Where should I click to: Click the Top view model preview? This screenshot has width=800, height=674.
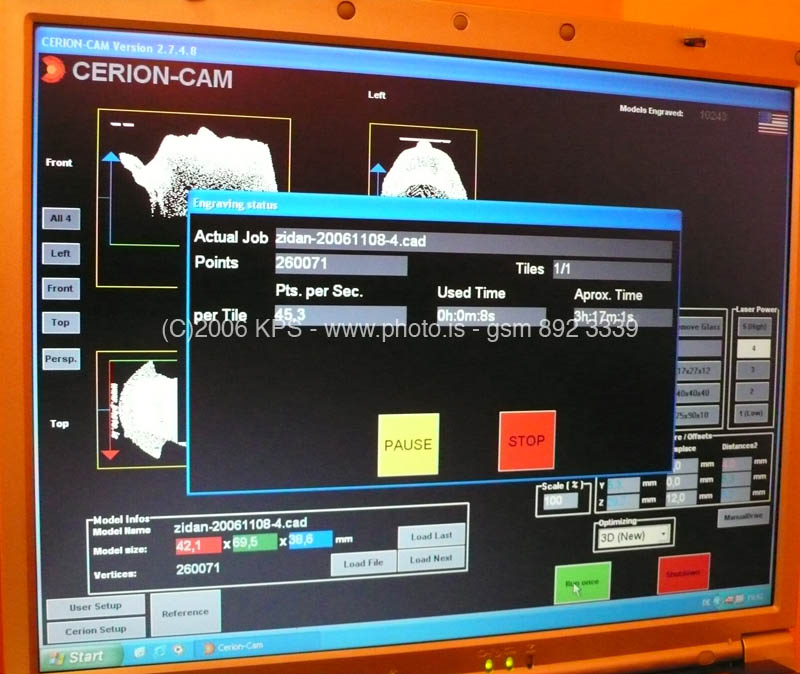[x=141, y=410]
